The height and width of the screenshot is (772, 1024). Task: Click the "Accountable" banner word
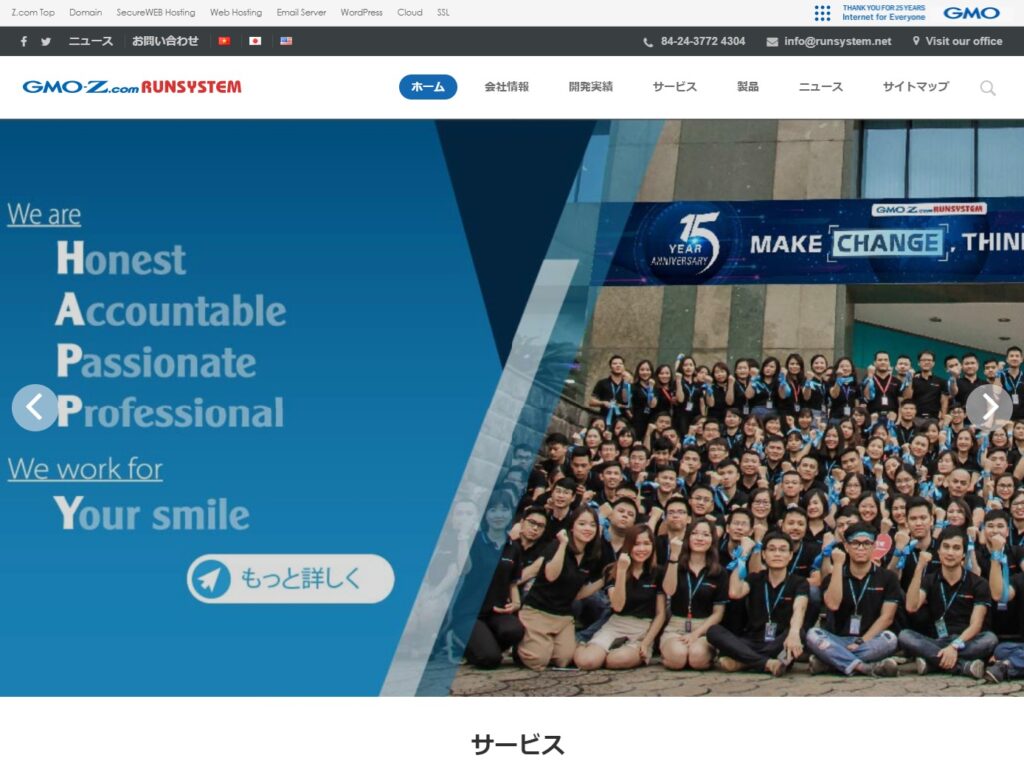pyautogui.click(x=170, y=310)
